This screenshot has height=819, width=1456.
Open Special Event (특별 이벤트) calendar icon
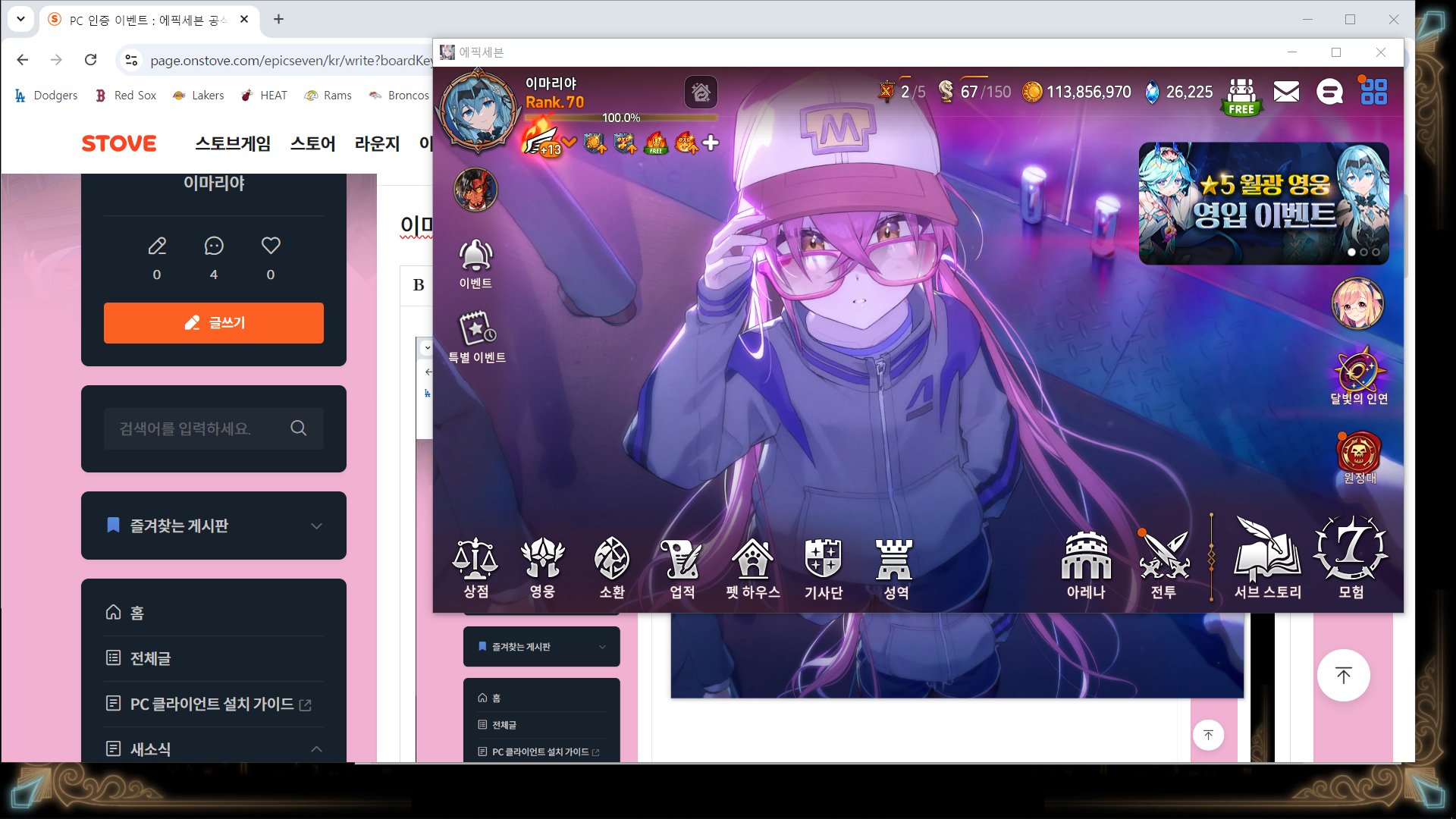click(x=477, y=337)
